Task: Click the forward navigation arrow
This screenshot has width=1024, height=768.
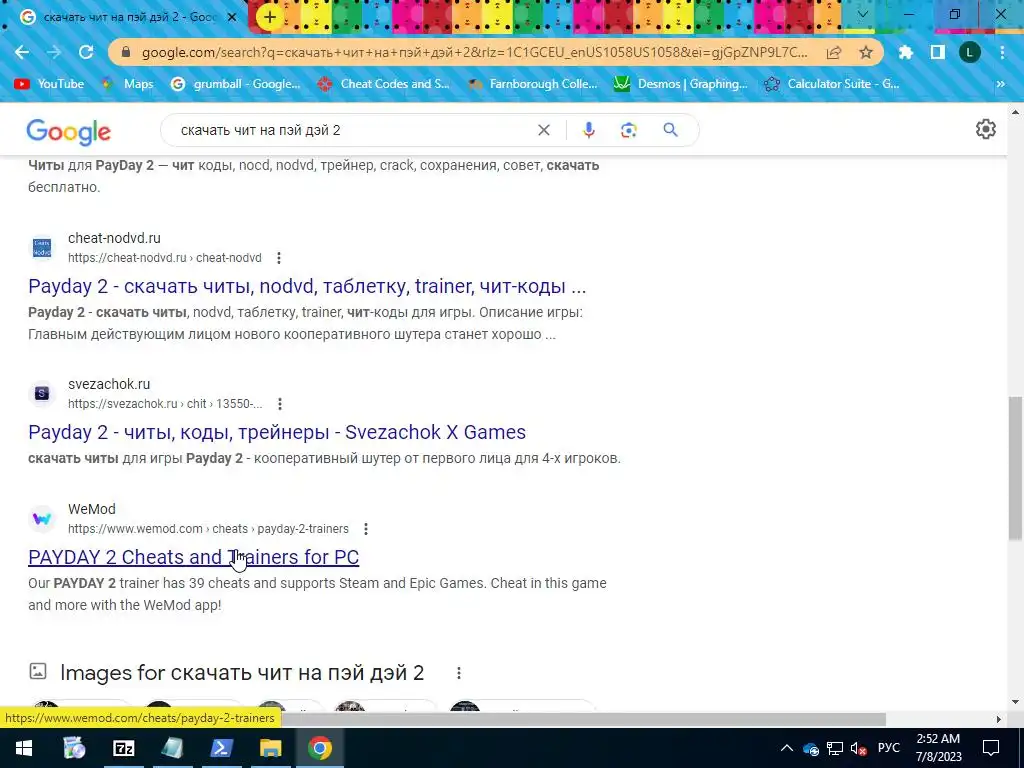Action: pos(54,52)
